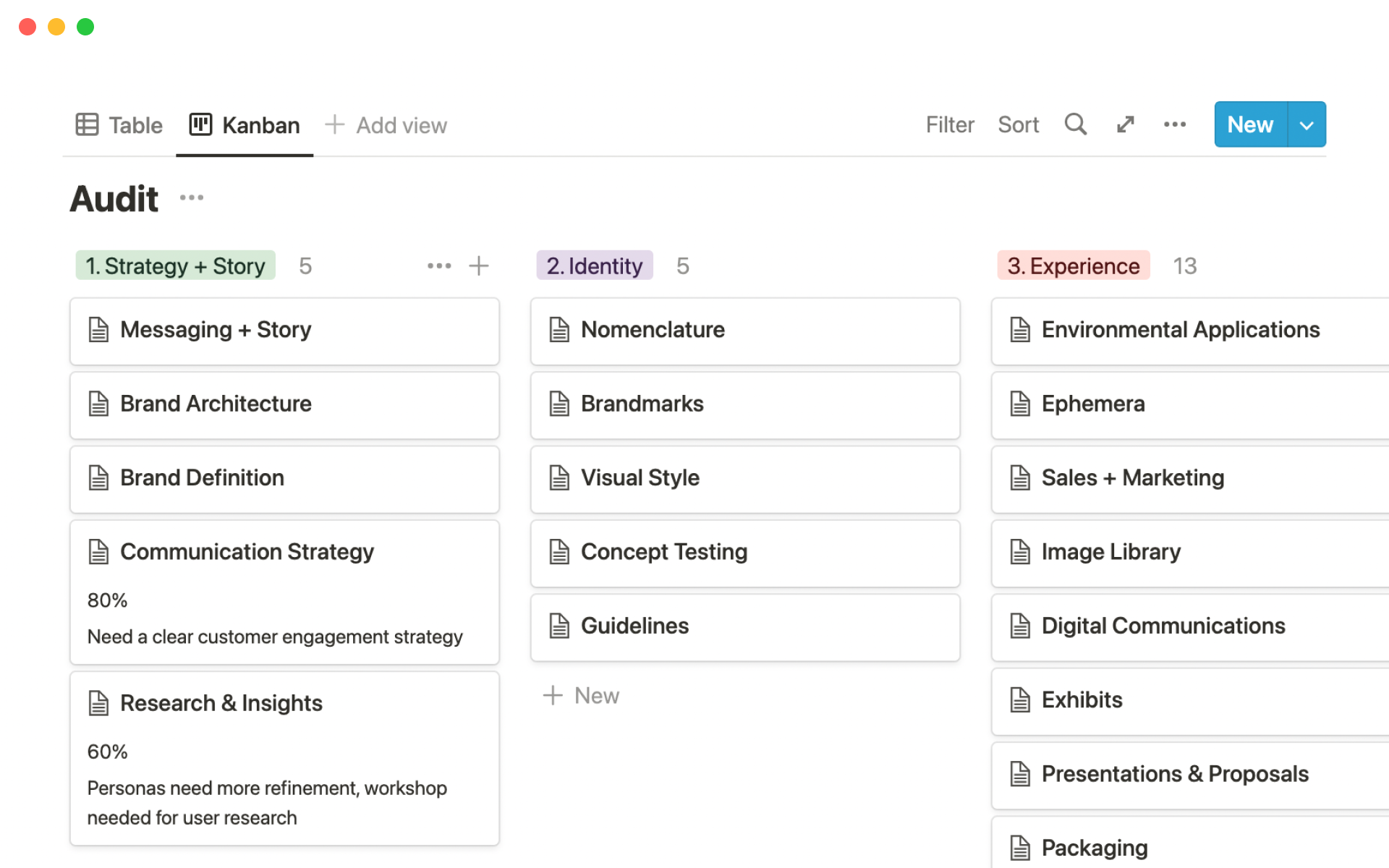Click the Table view grid icon
1389x868 pixels.
pyautogui.click(x=87, y=124)
